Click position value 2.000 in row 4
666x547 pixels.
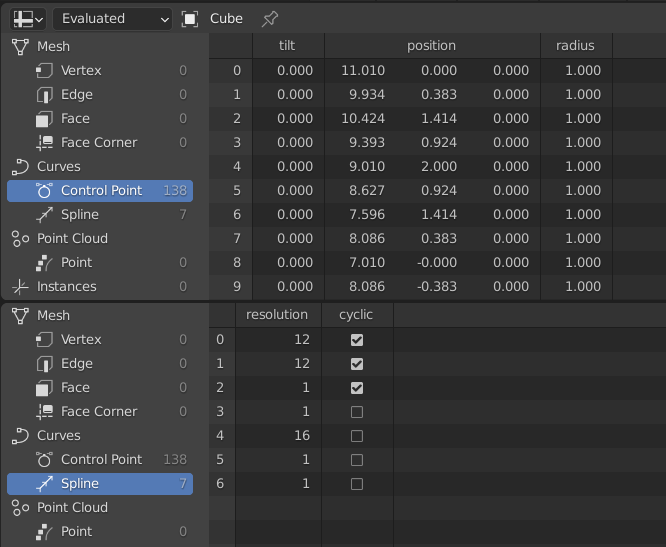coord(439,166)
